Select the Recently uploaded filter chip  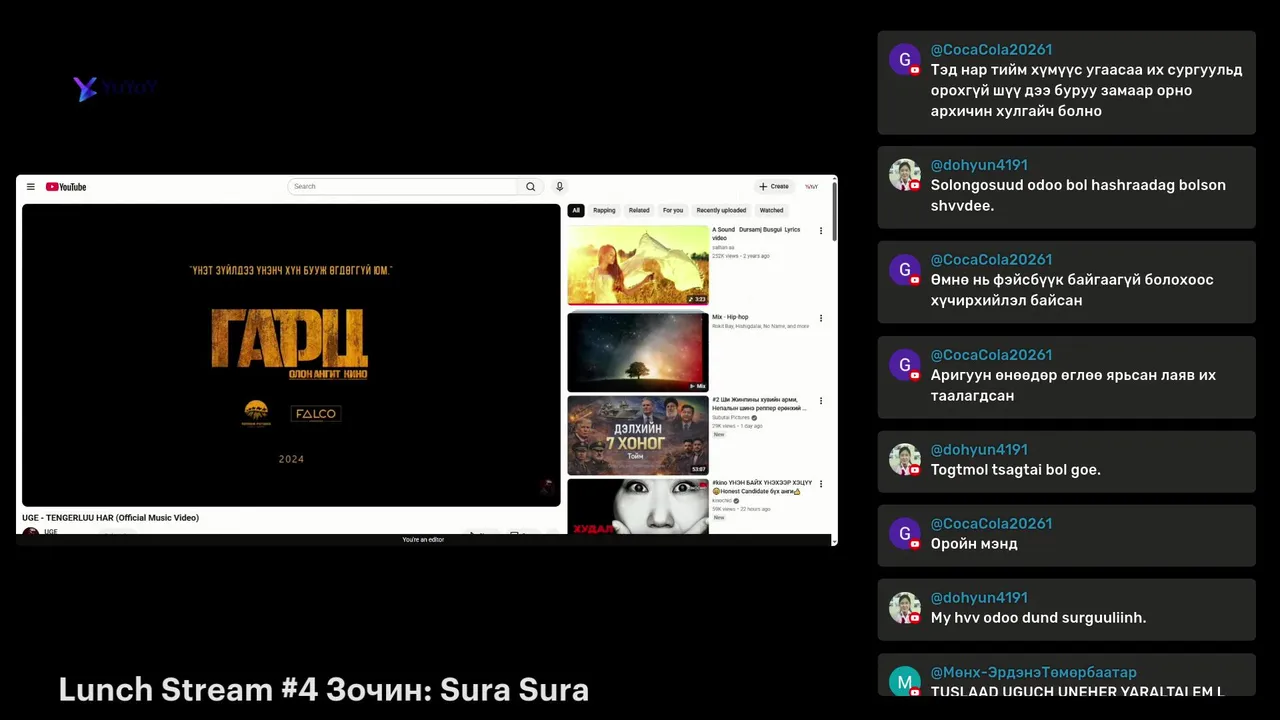pos(721,210)
